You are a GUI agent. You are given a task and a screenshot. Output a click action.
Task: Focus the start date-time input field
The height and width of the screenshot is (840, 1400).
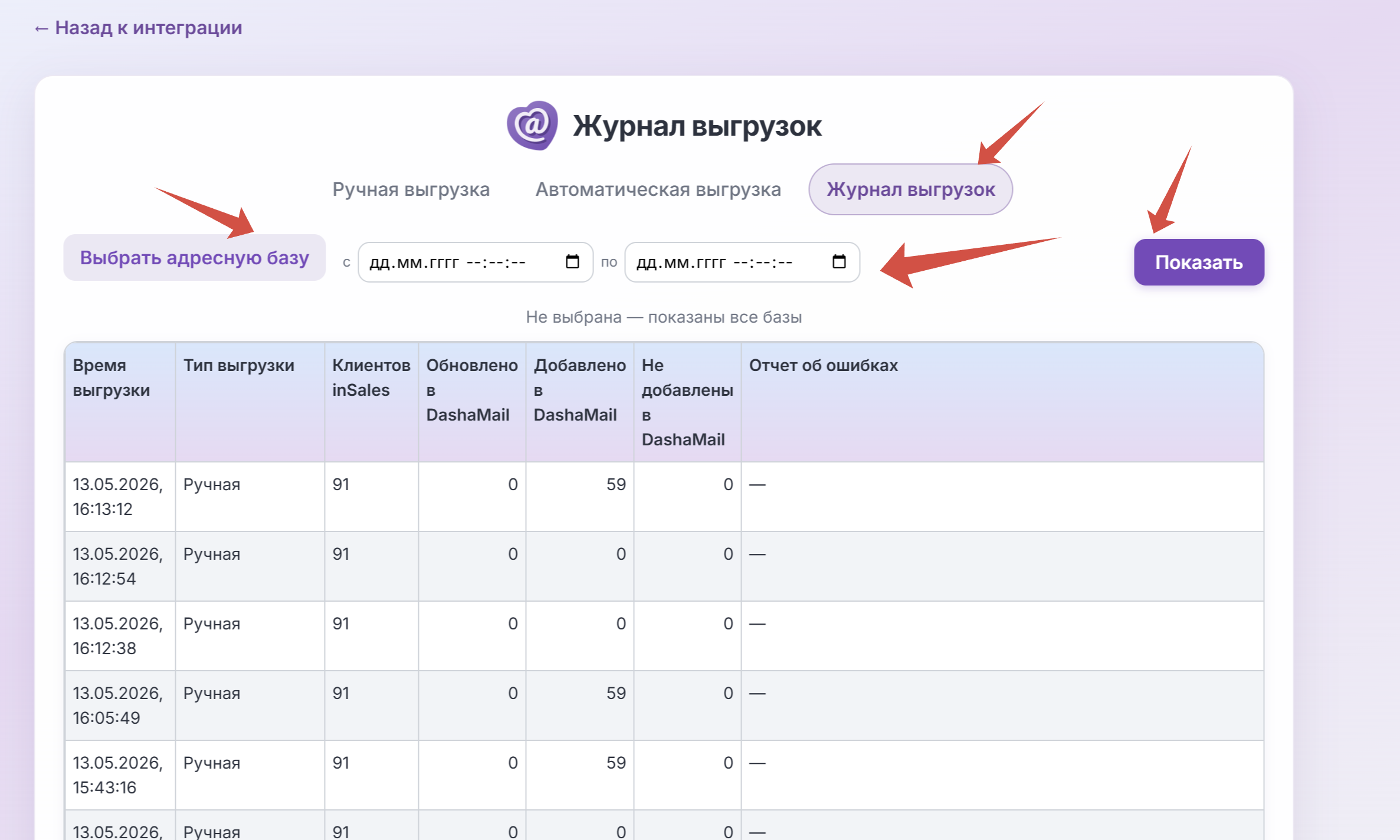click(x=476, y=262)
